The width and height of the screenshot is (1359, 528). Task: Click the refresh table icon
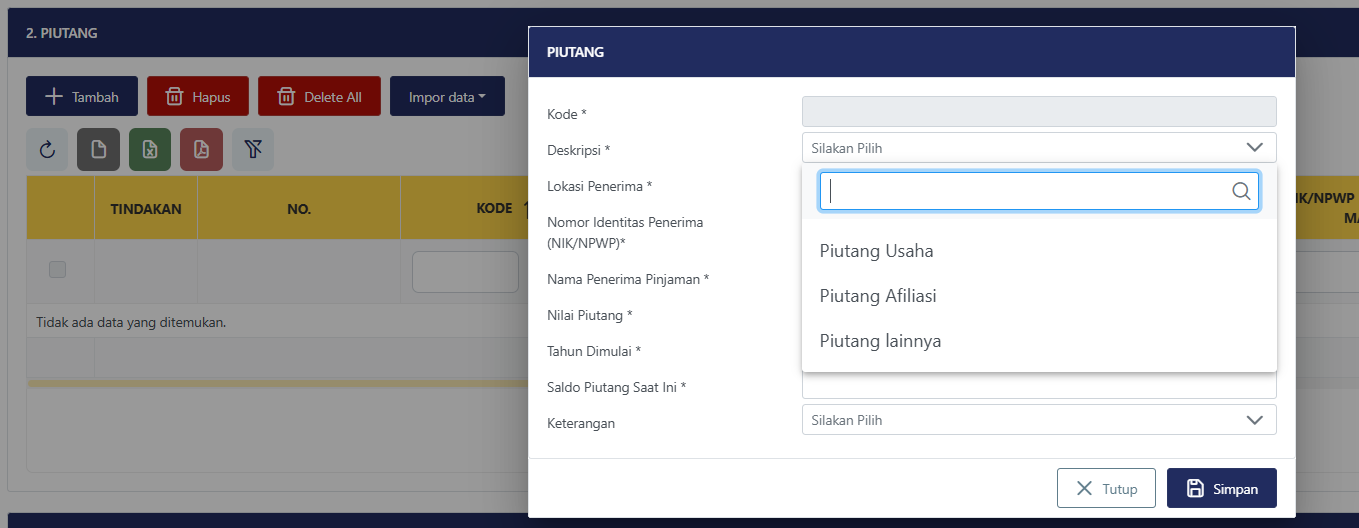47,150
